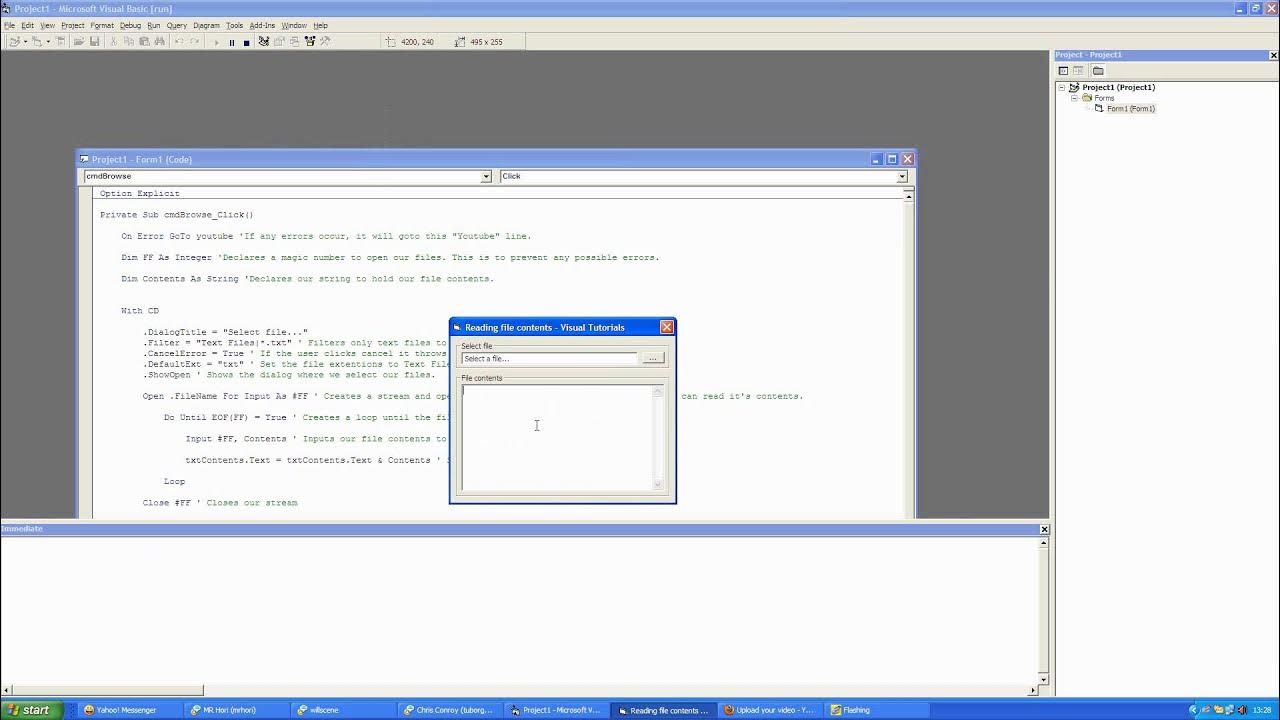Screen dimensions: 1280x720
Task: Open the Edit menu
Action: click(x=28, y=25)
